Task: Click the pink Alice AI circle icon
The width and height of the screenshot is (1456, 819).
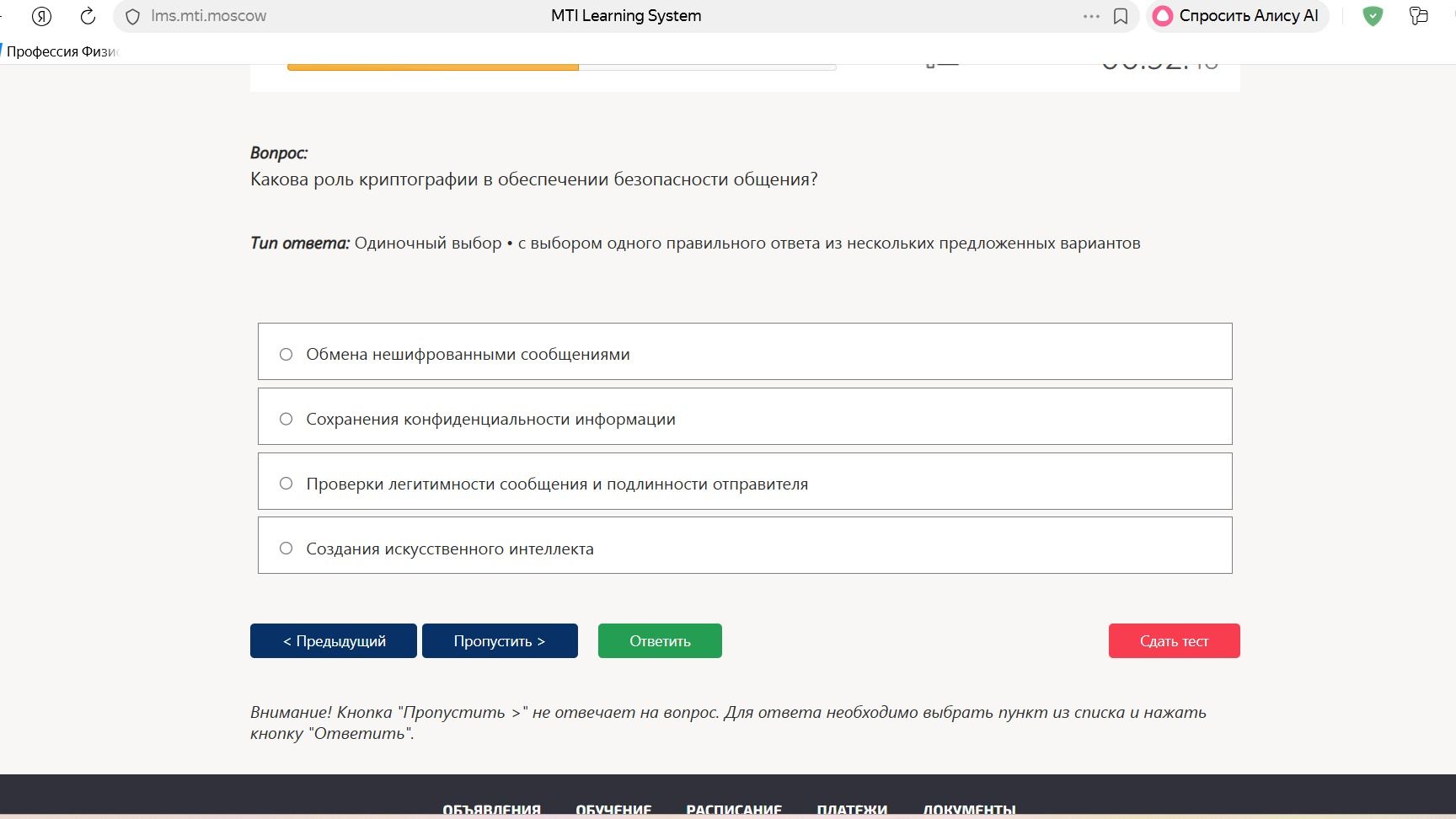Action: pos(1163,16)
